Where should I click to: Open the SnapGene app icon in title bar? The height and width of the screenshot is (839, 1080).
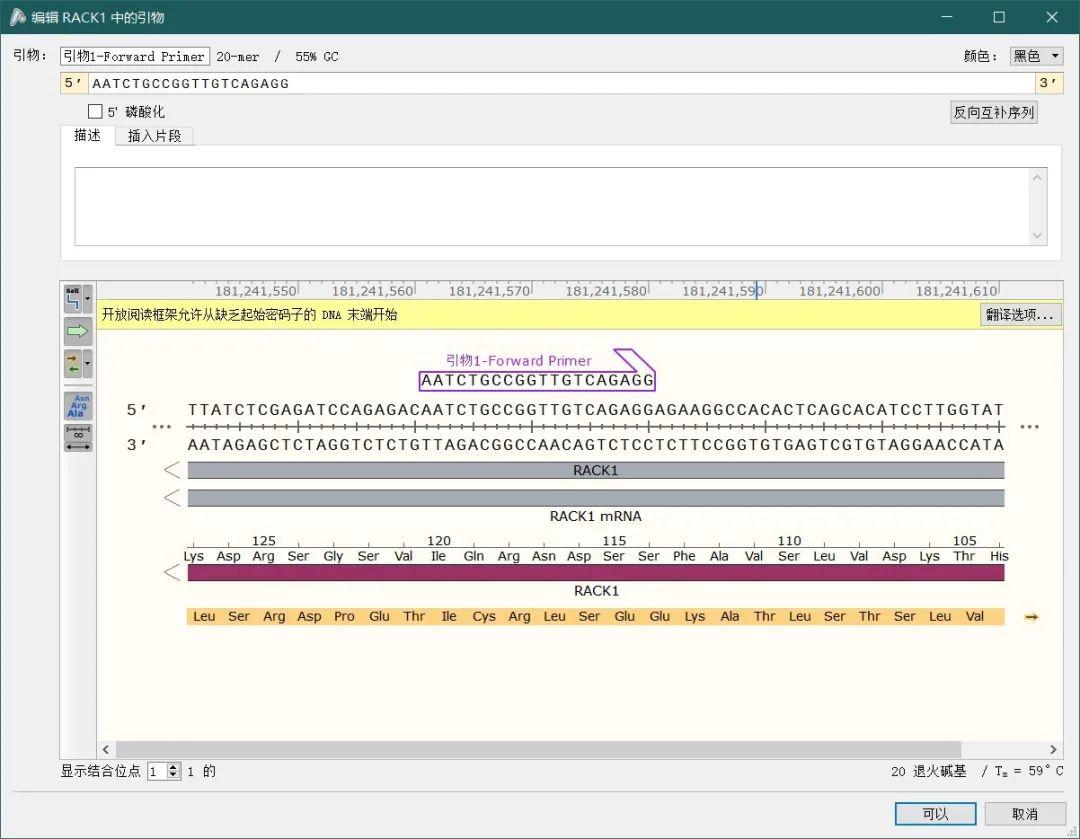(x=17, y=17)
